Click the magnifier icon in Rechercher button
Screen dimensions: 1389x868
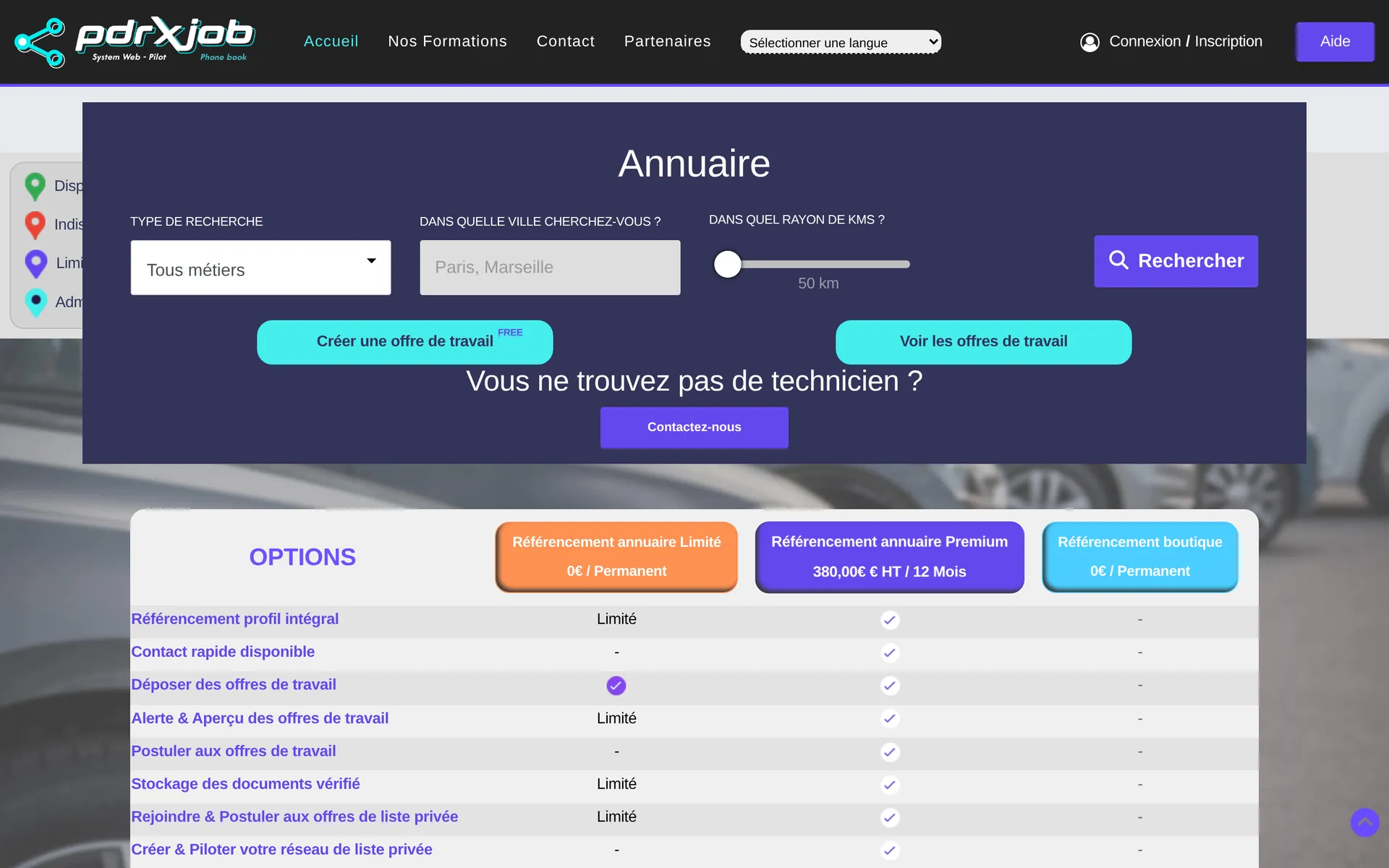1118,260
